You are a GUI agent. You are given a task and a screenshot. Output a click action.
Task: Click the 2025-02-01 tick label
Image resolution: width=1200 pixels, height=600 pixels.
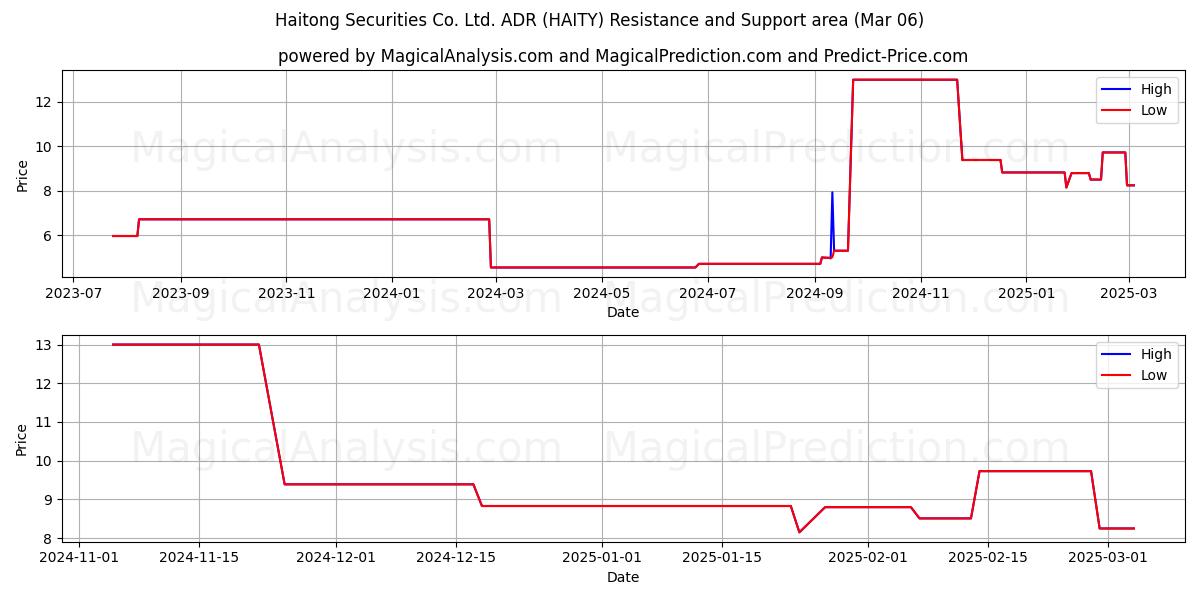pos(868,559)
